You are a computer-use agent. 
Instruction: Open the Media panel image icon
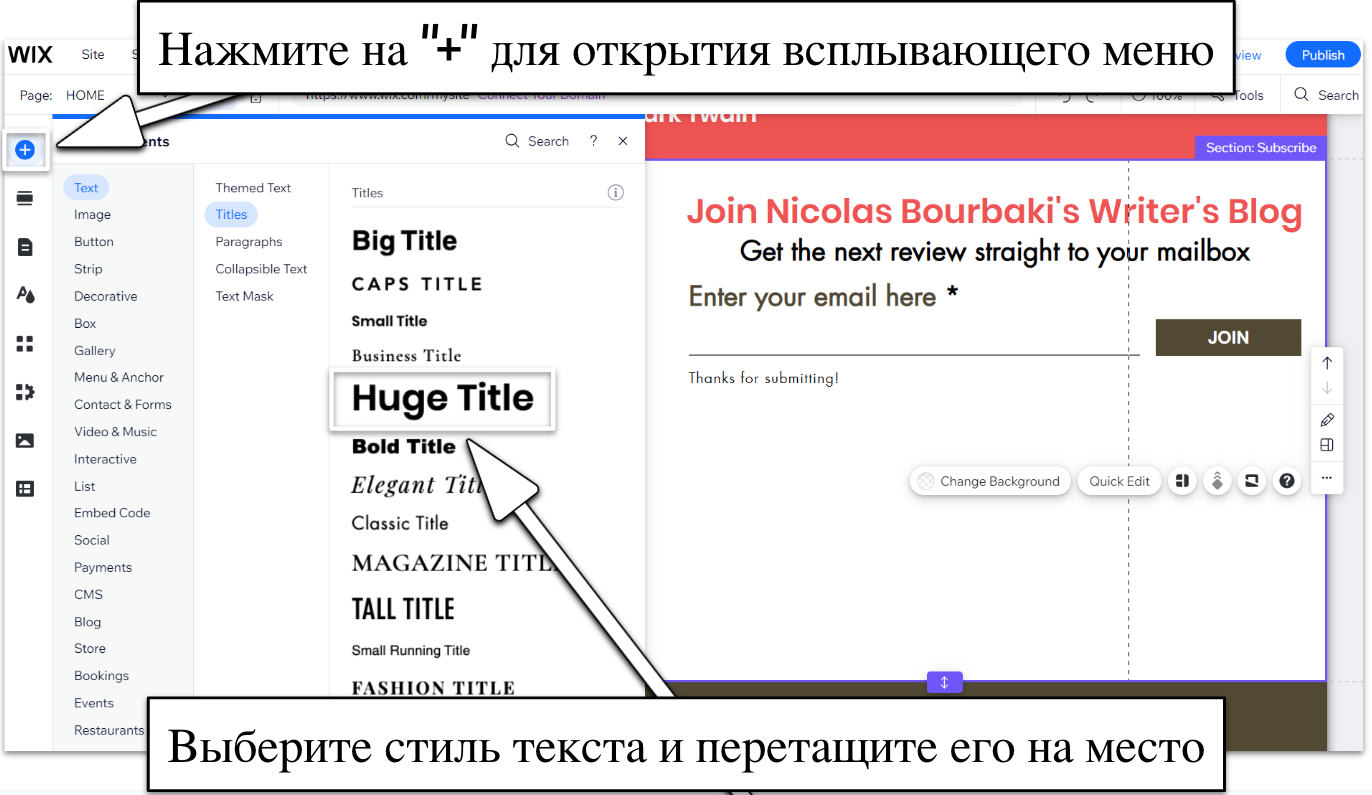(24, 440)
